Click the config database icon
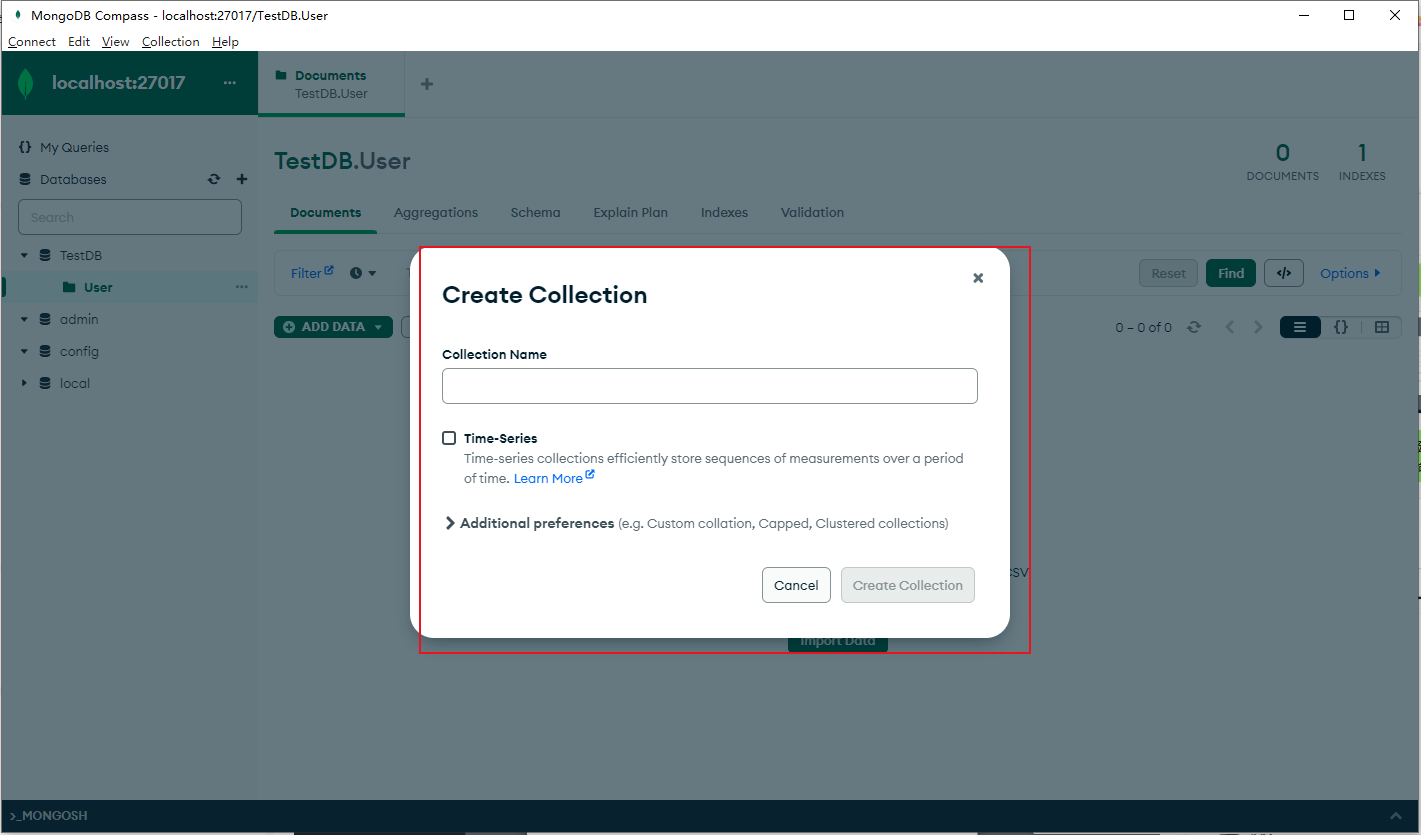The width and height of the screenshot is (1421, 835). [x=45, y=352]
